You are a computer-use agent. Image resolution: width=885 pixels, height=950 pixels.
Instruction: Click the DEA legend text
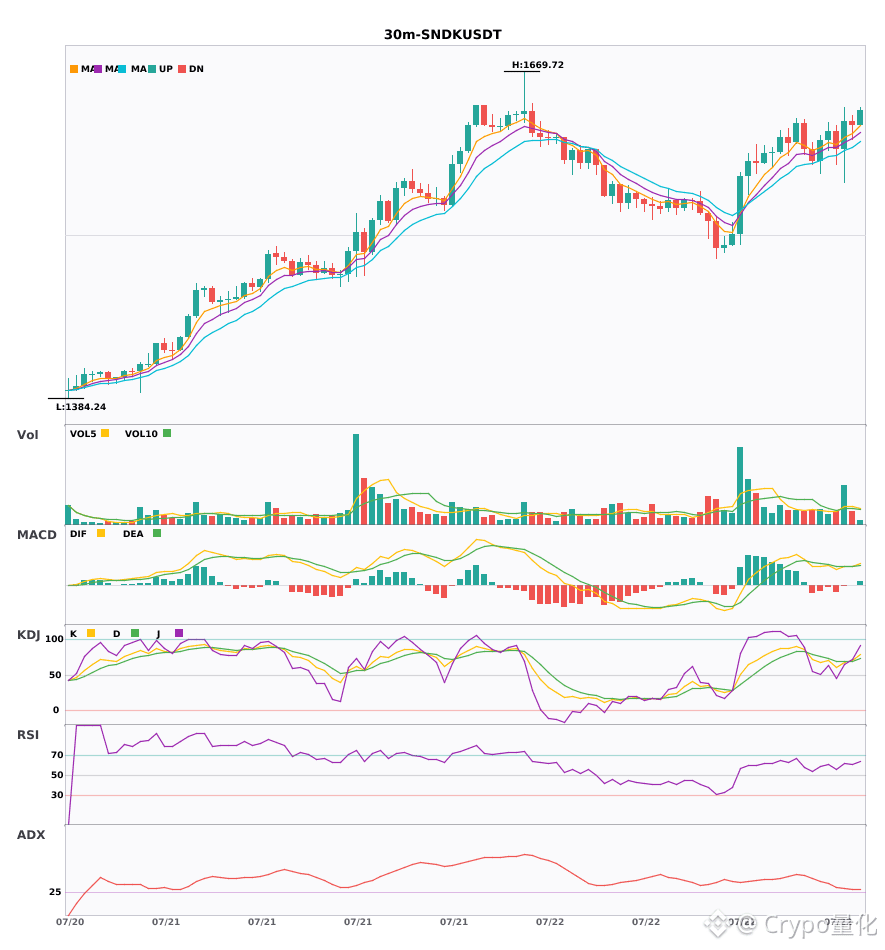click(x=133, y=534)
